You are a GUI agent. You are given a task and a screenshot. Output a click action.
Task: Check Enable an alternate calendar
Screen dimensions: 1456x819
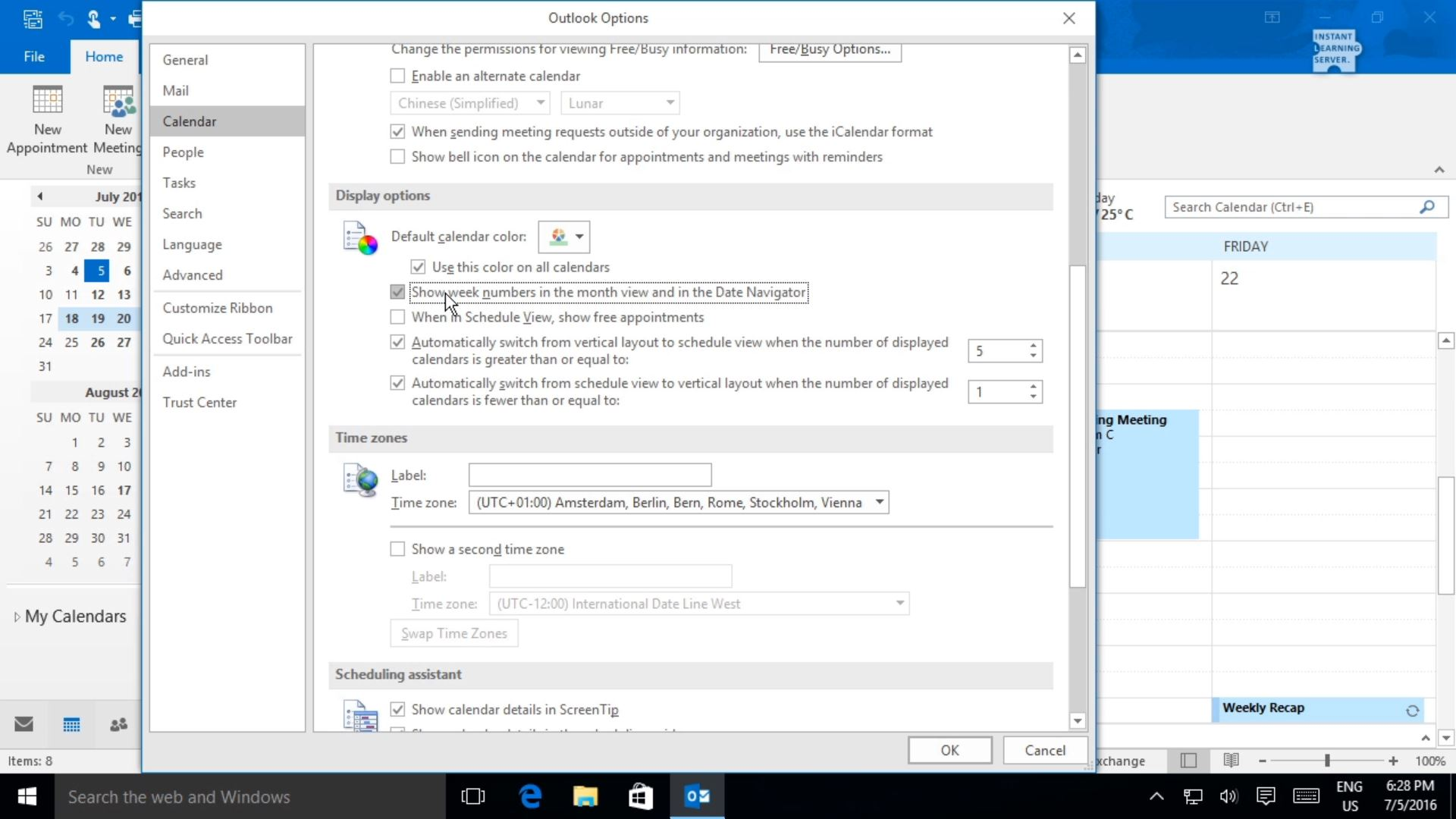[397, 75]
